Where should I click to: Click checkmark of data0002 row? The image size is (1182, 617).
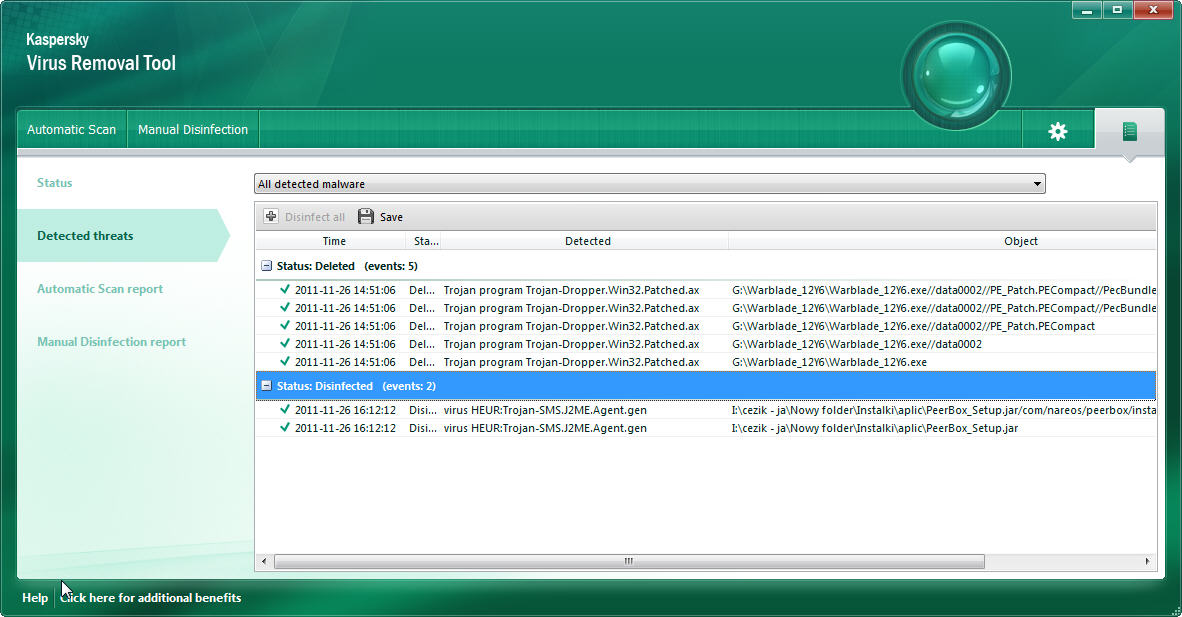[x=284, y=344]
